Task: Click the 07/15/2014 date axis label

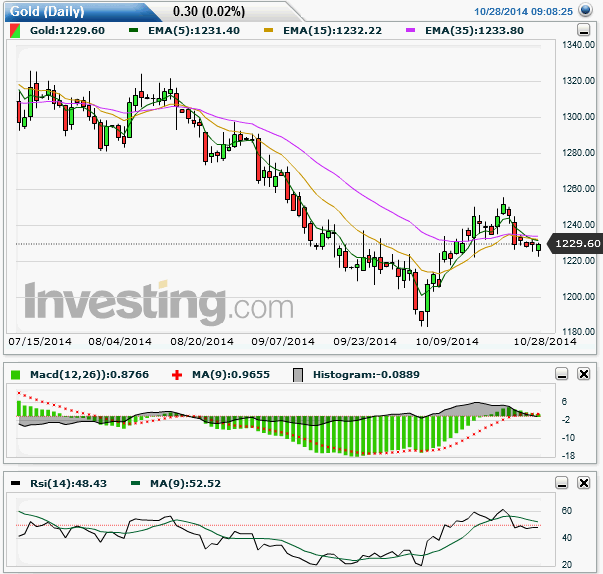Action: click(40, 341)
